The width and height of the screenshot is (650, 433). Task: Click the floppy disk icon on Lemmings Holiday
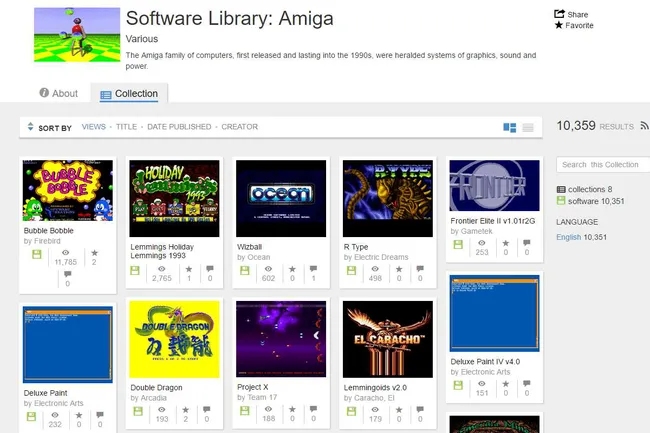[x=135, y=271]
